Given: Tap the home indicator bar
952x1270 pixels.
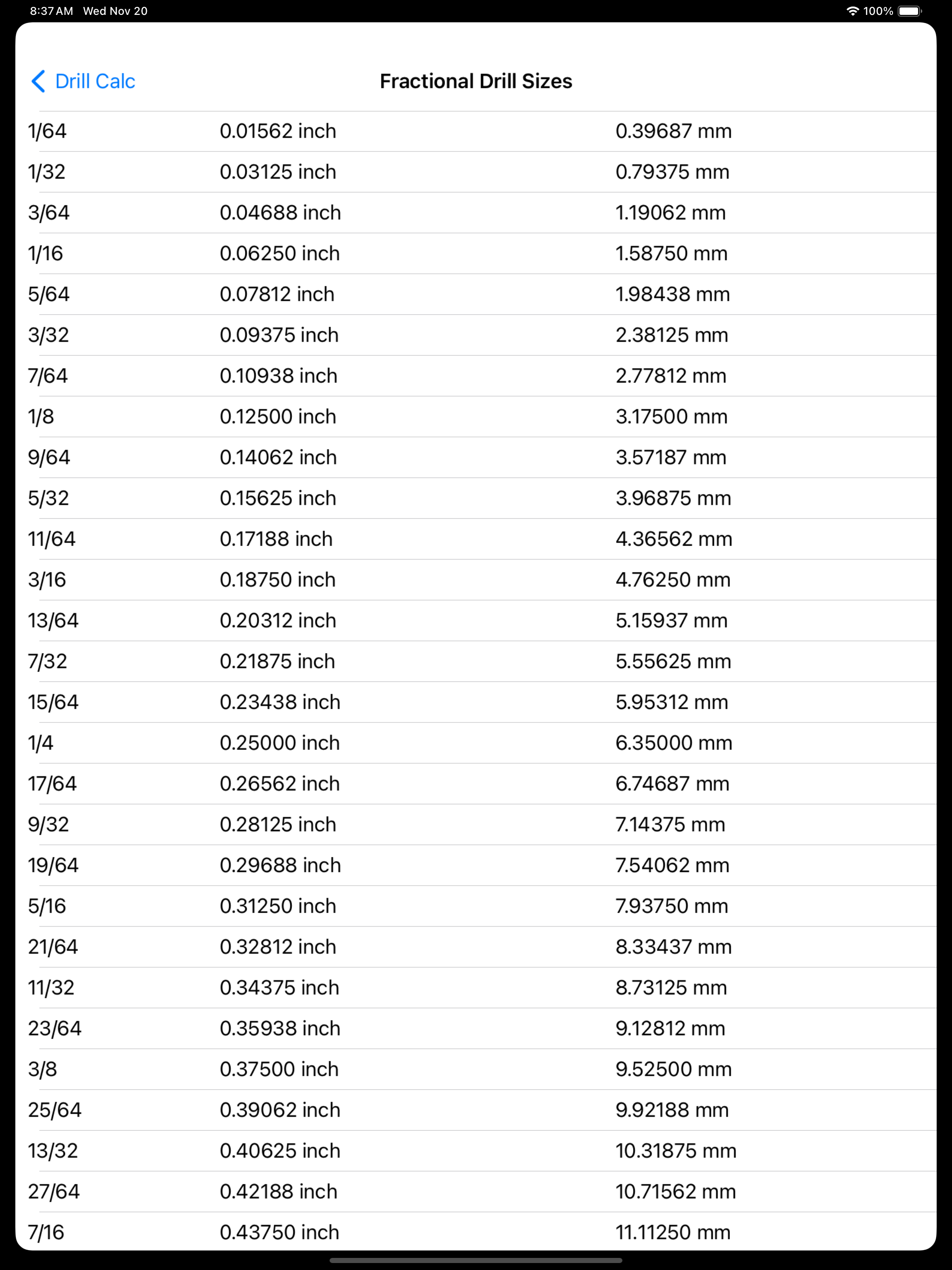Looking at the screenshot, I should pyautogui.click(x=476, y=1261).
